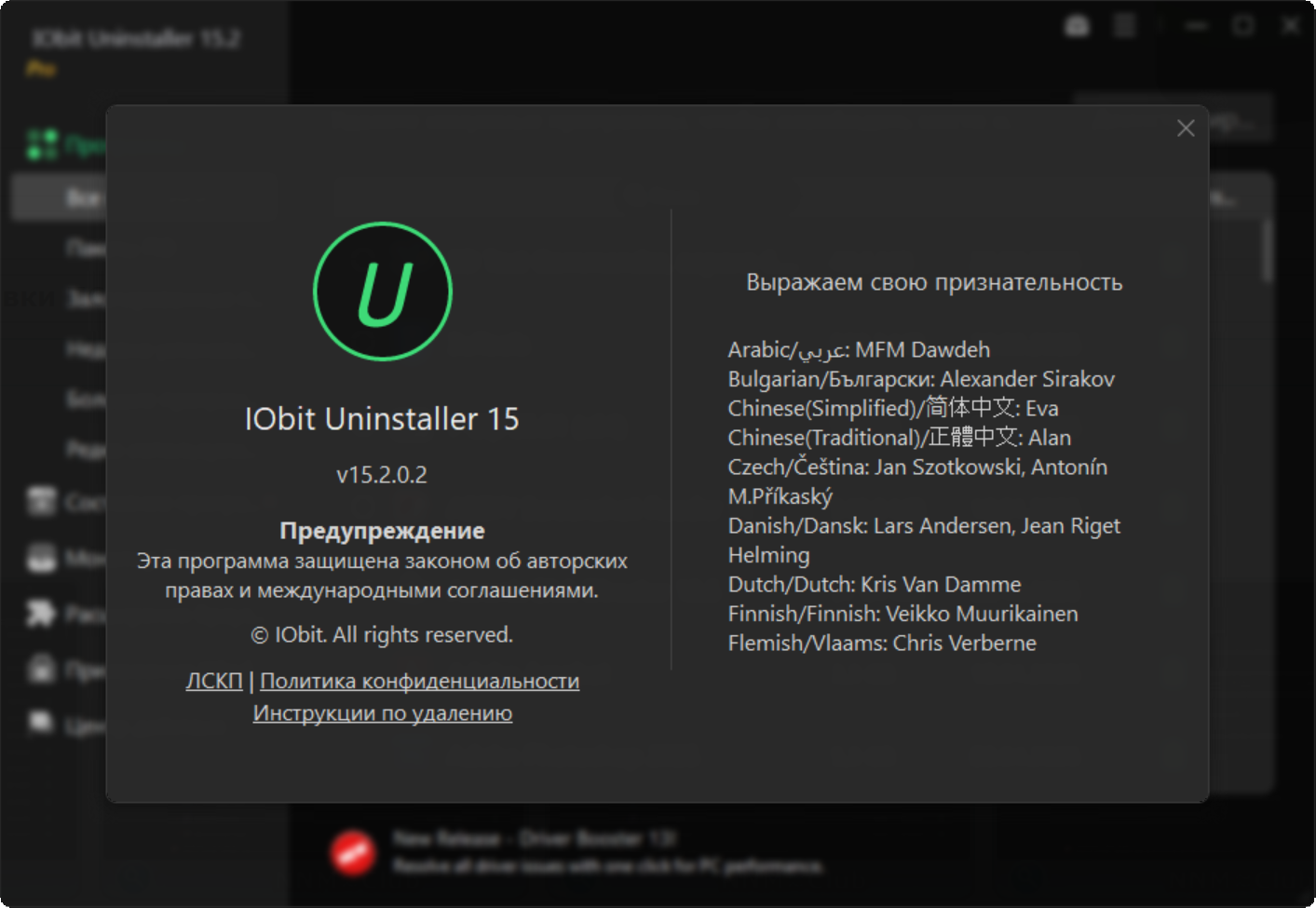Viewport: 1316px width, 908px height.
Task: Click the install monitor icon in sidebar
Action: (x=41, y=557)
